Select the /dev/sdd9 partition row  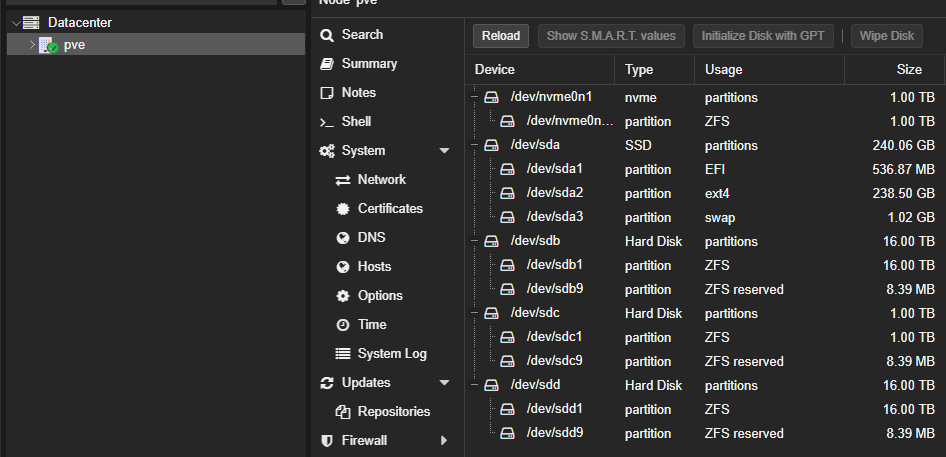[705, 433]
